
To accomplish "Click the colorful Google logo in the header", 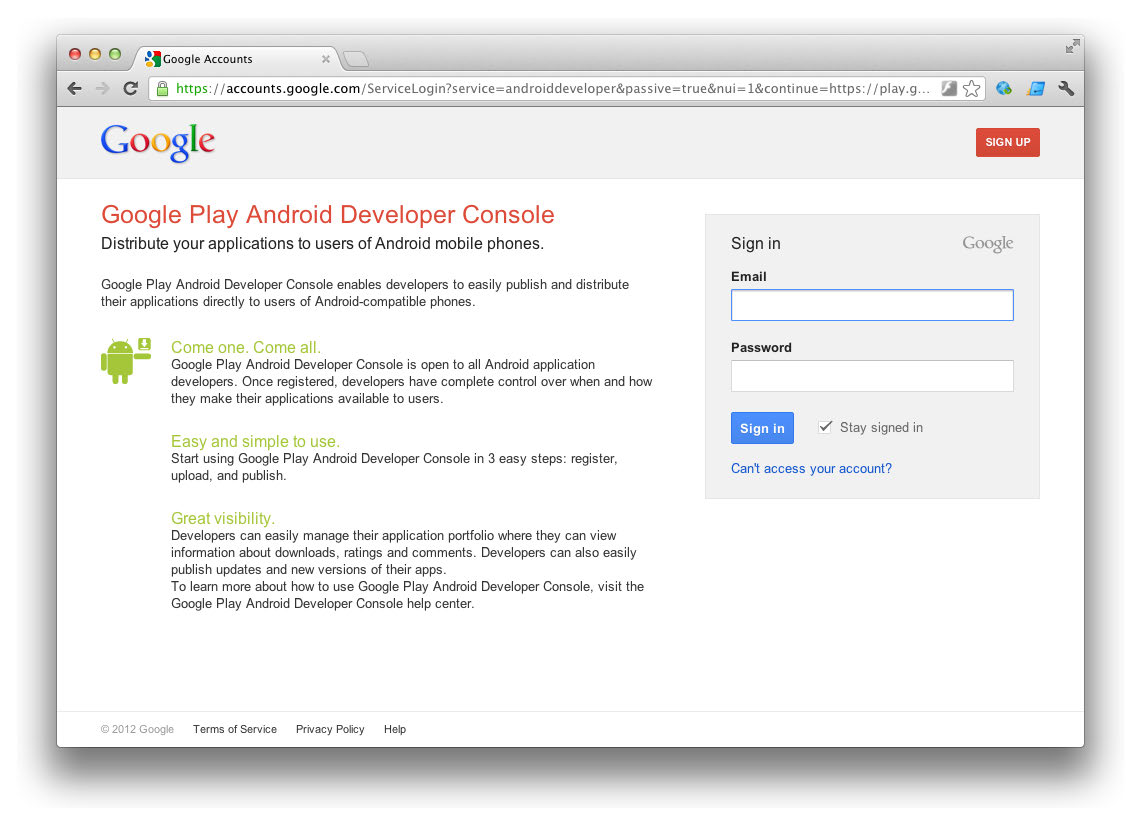I will 158,142.
